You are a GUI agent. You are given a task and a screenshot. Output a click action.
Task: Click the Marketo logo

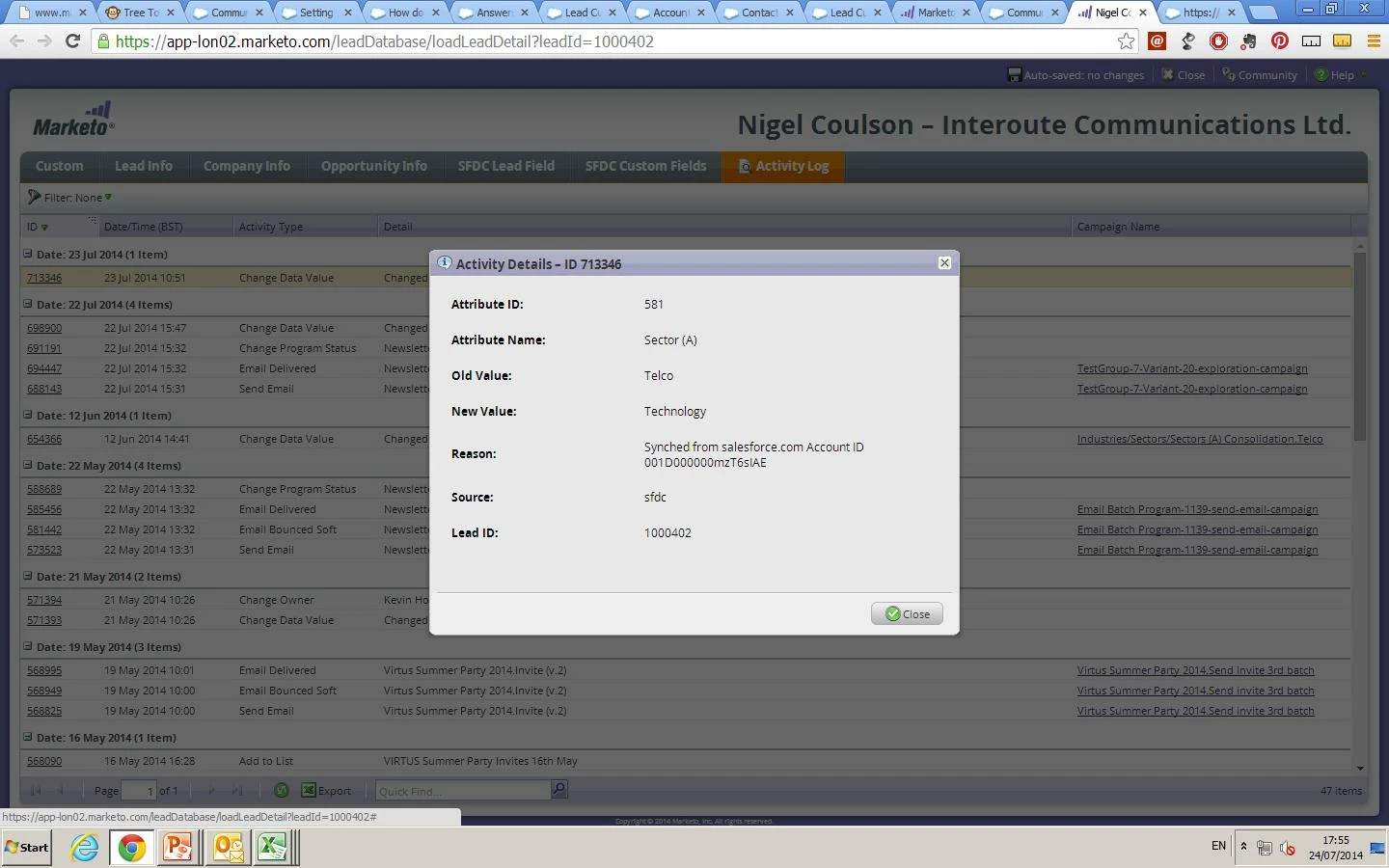(x=73, y=119)
